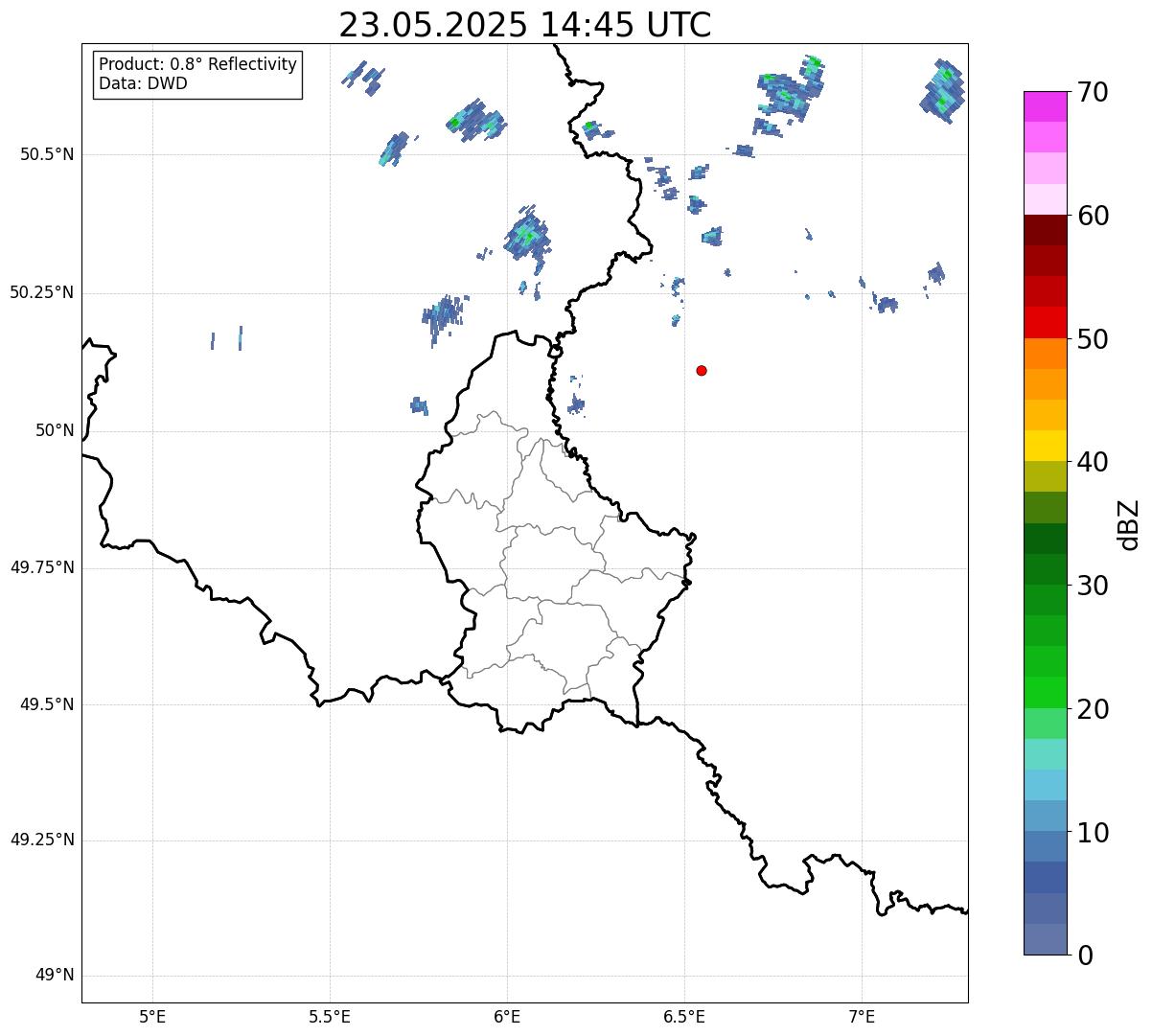
Task: Click the red station marker dot
Action: click(702, 370)
